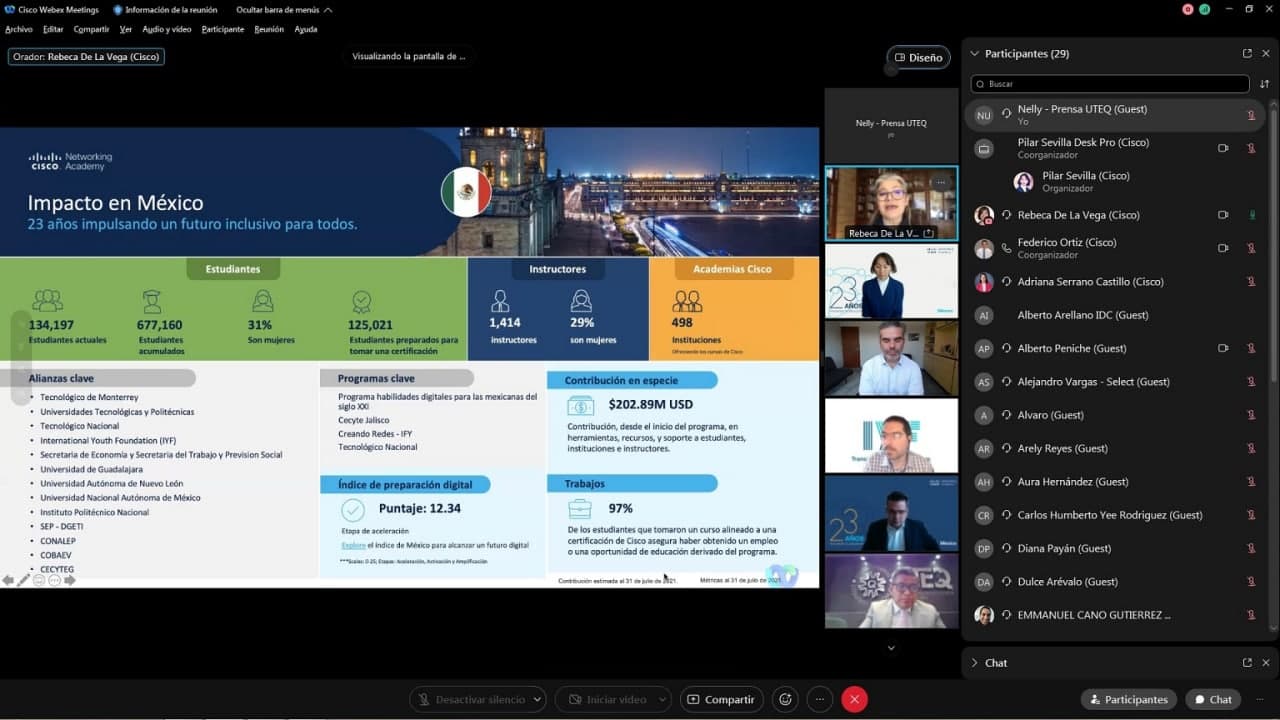Show more video thumbnails with down chevron
The width and height of the screenshot is (1280, 720).
[891, 648]
